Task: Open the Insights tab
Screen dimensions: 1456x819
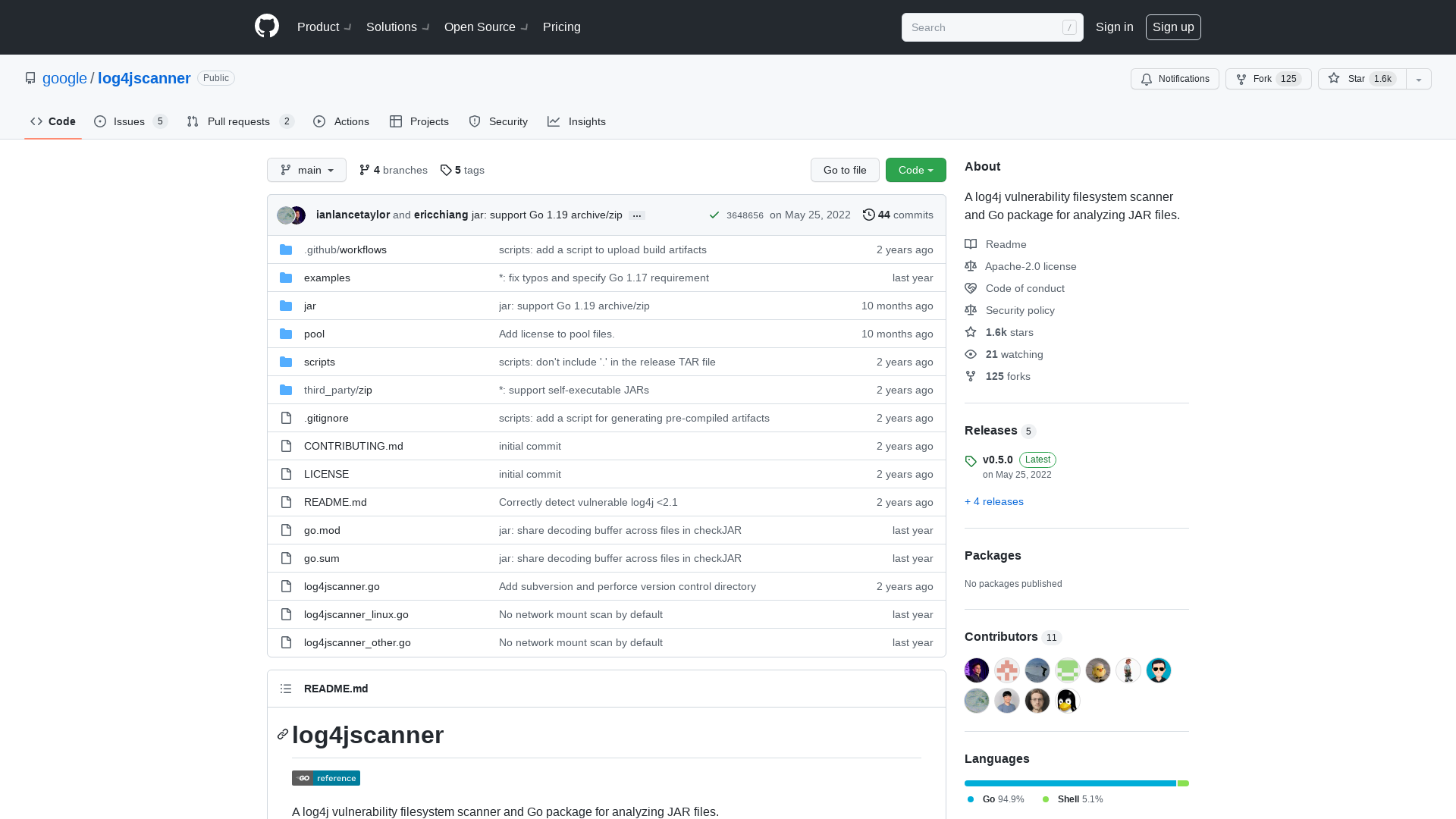Action: [x=577, y=121]
